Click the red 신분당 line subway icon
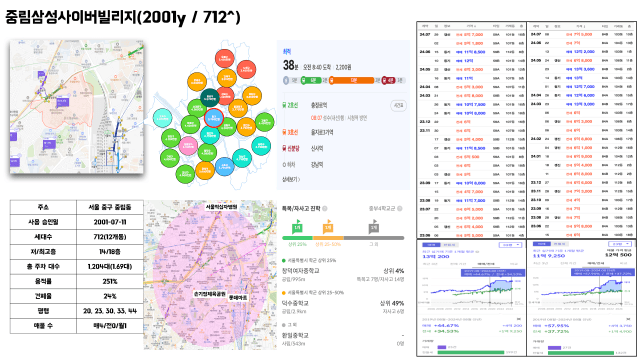The width and height of the screenshot is (640, 360). 284,149
